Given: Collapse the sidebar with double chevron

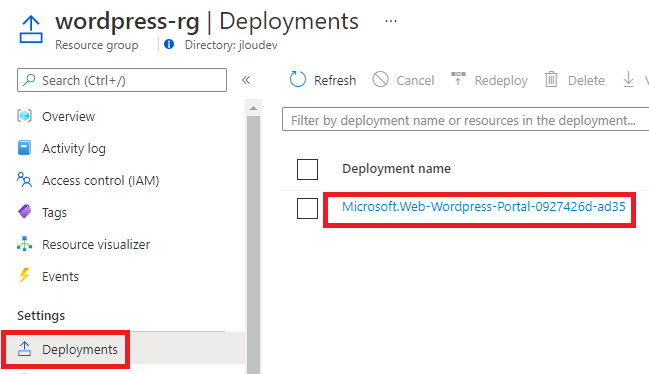Looking at the screenshot, I should click(x=246, y=80).
